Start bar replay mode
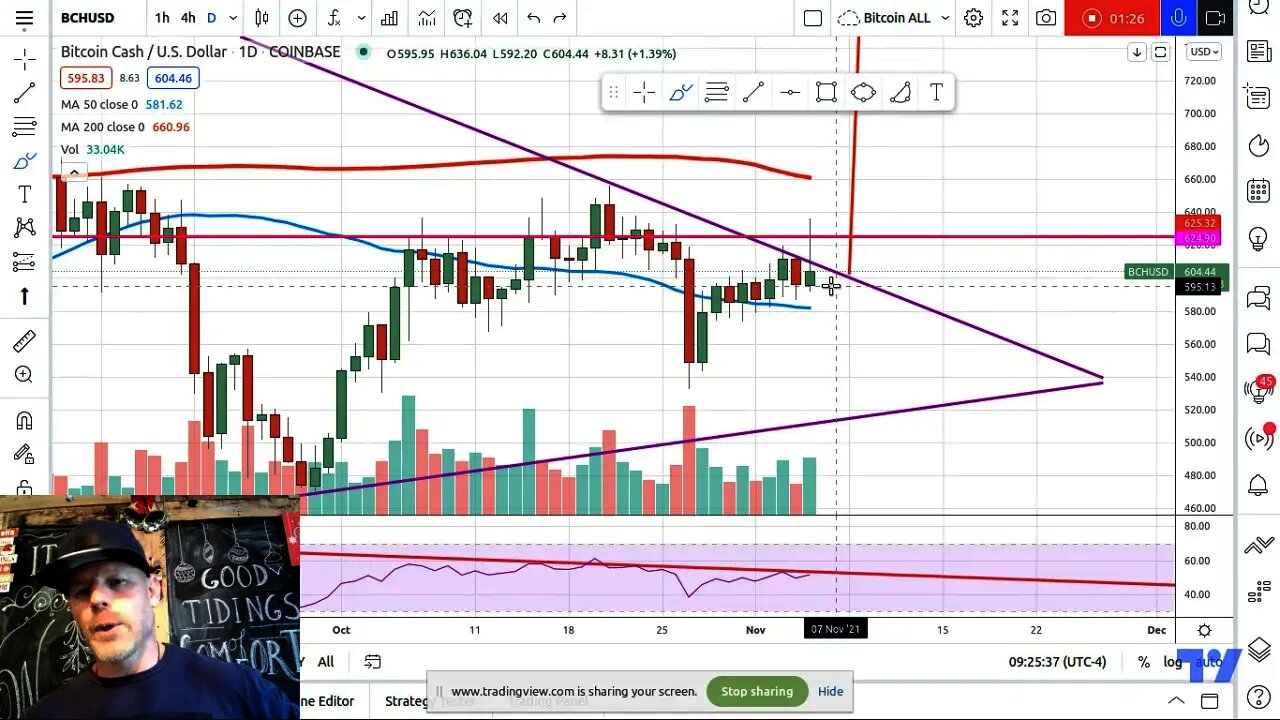The image size is (1280, 720). click(499, 18)
